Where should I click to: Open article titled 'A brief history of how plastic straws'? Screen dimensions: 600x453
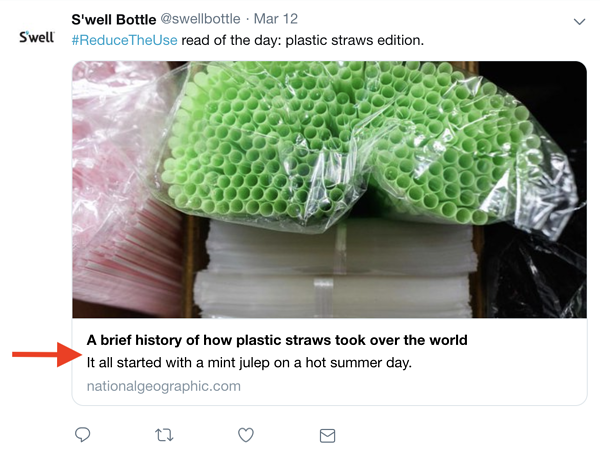tap(277, 340)
